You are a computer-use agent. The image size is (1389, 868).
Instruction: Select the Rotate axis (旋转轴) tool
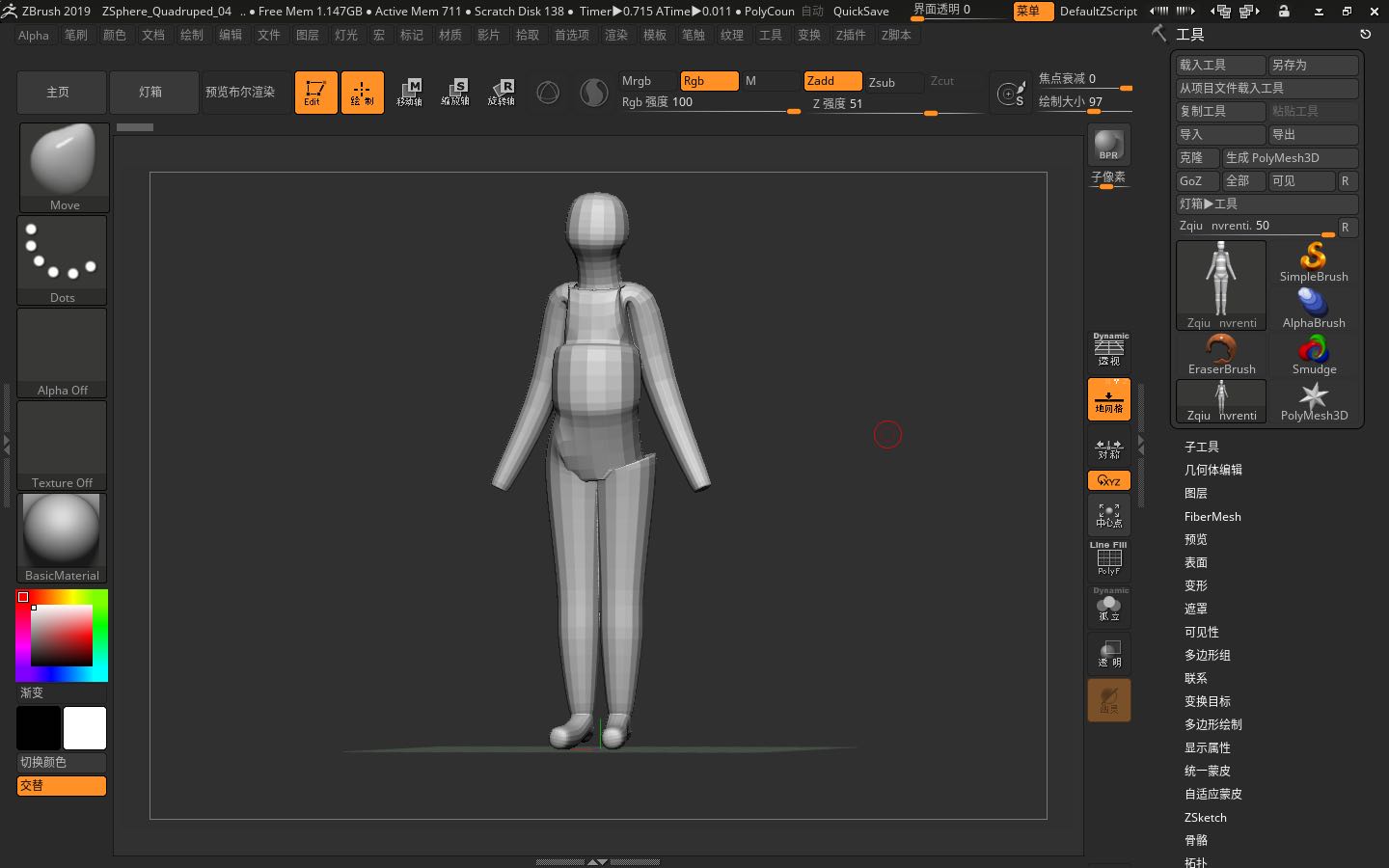501,93
